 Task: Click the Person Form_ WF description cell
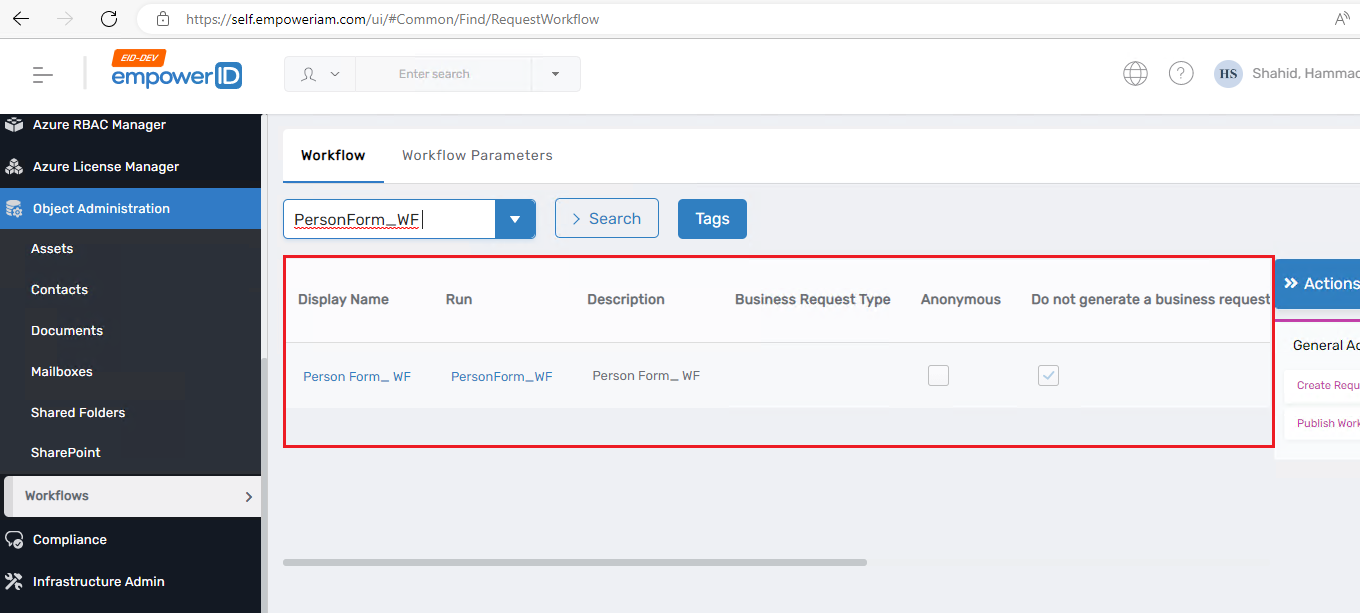(646, 376)
